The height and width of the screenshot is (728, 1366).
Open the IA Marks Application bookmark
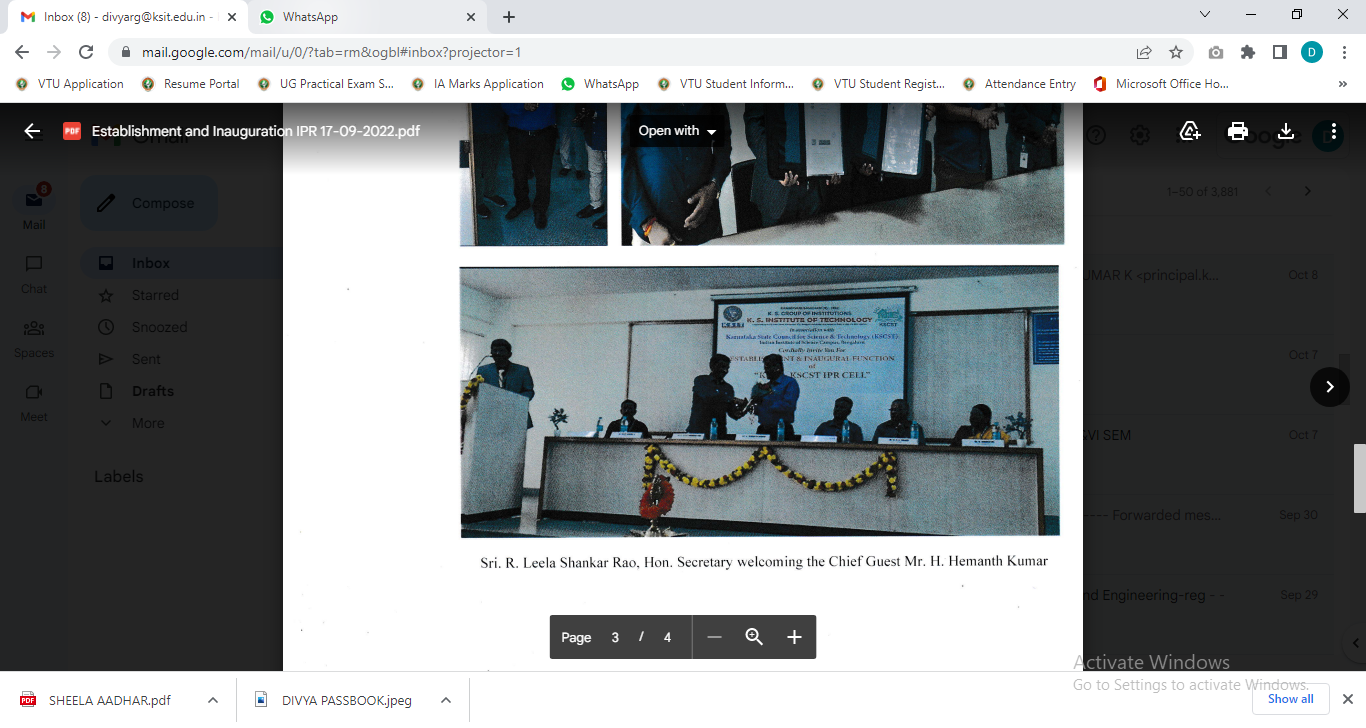tap(478, 84)
